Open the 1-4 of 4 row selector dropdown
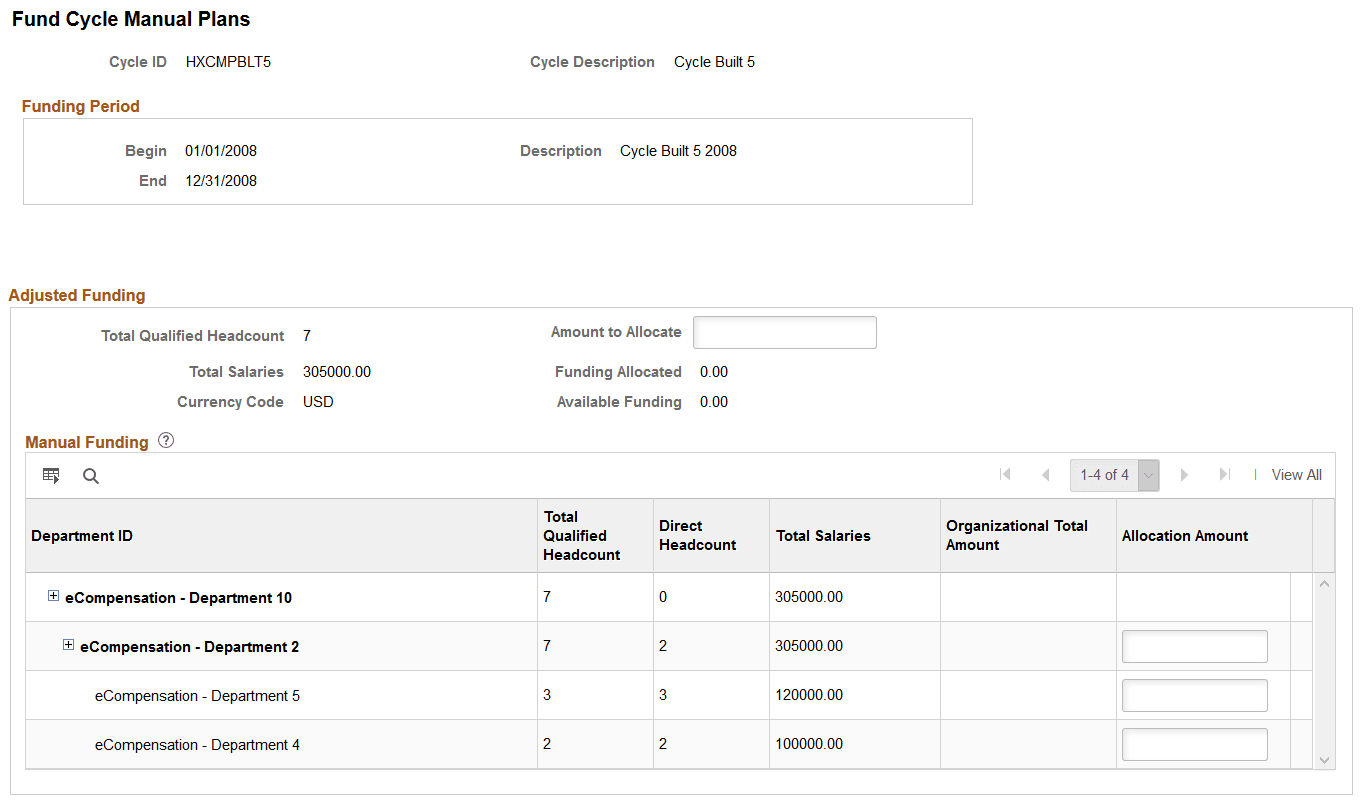Image resolution: width=1367 pixels, height=811 pixels. pos(1146,475)
